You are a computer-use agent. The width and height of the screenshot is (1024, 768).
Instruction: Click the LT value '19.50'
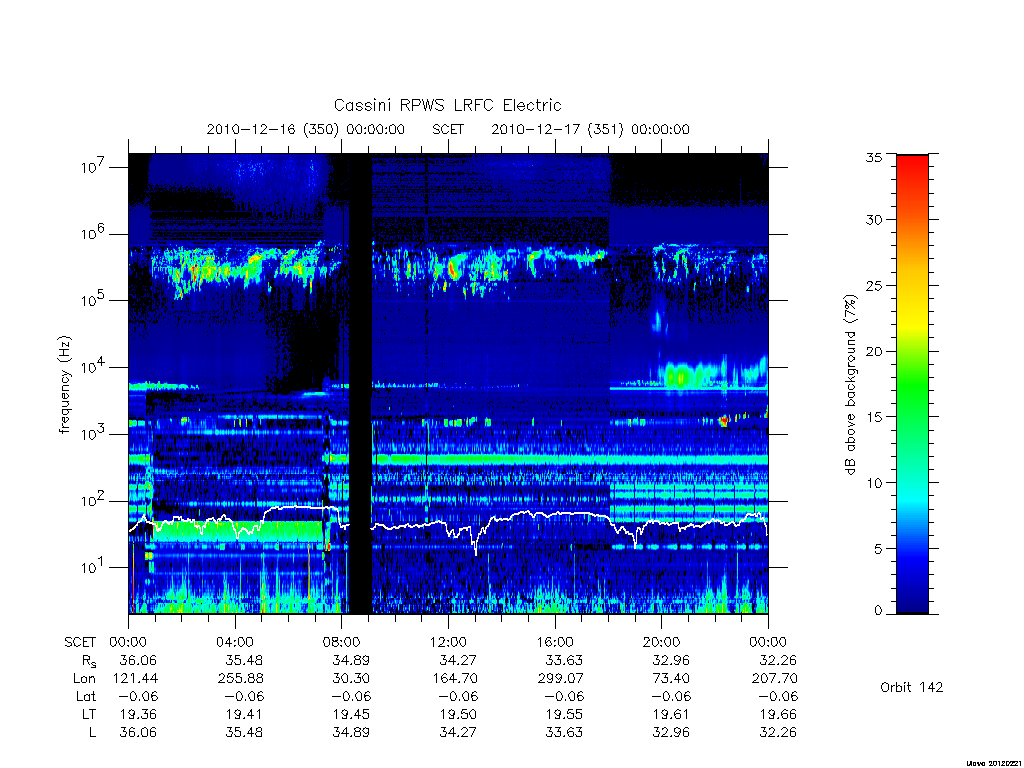[x=458, y=714]
